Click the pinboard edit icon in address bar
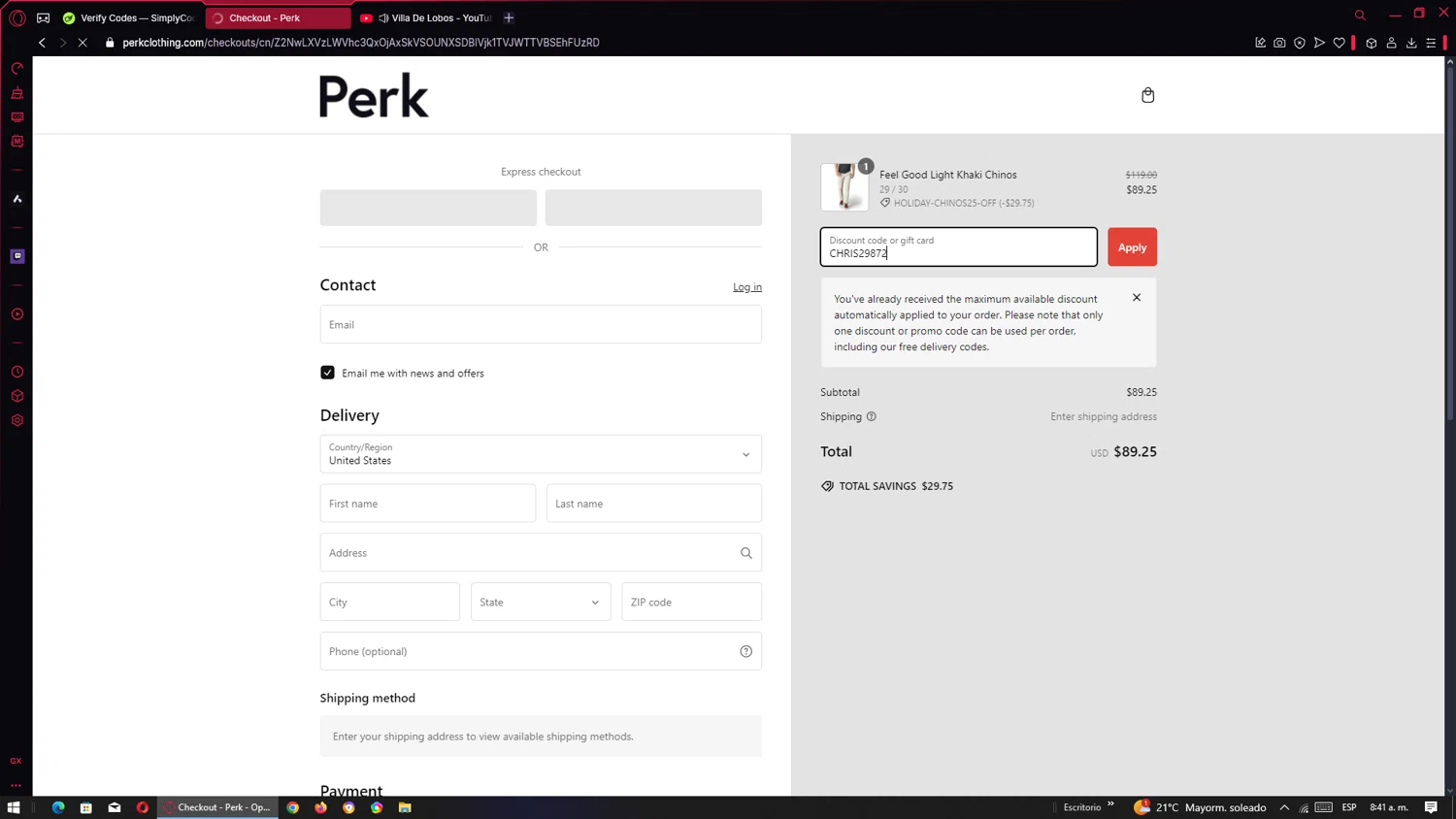Viewport: 1456px width, 819px height. [x=1260, y=43]
